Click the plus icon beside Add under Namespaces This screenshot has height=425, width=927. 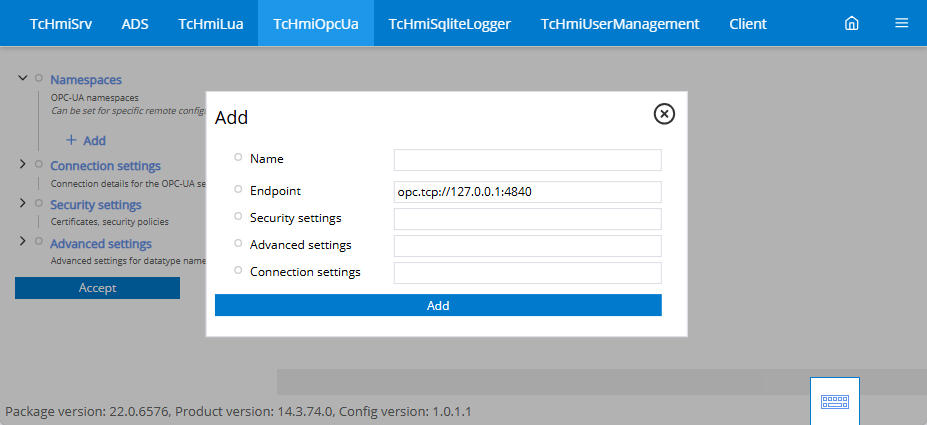pyautogui.click(x=71, y=140)
